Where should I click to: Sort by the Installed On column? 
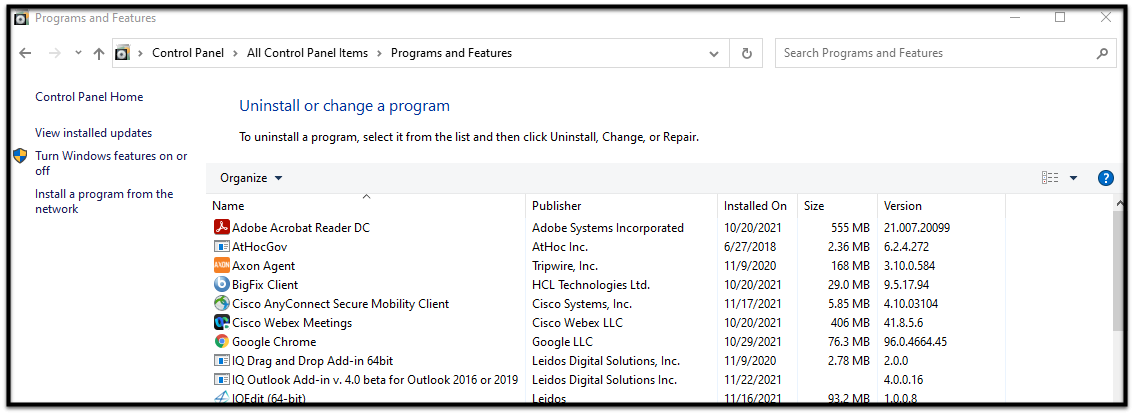click(x=755, y=206)
